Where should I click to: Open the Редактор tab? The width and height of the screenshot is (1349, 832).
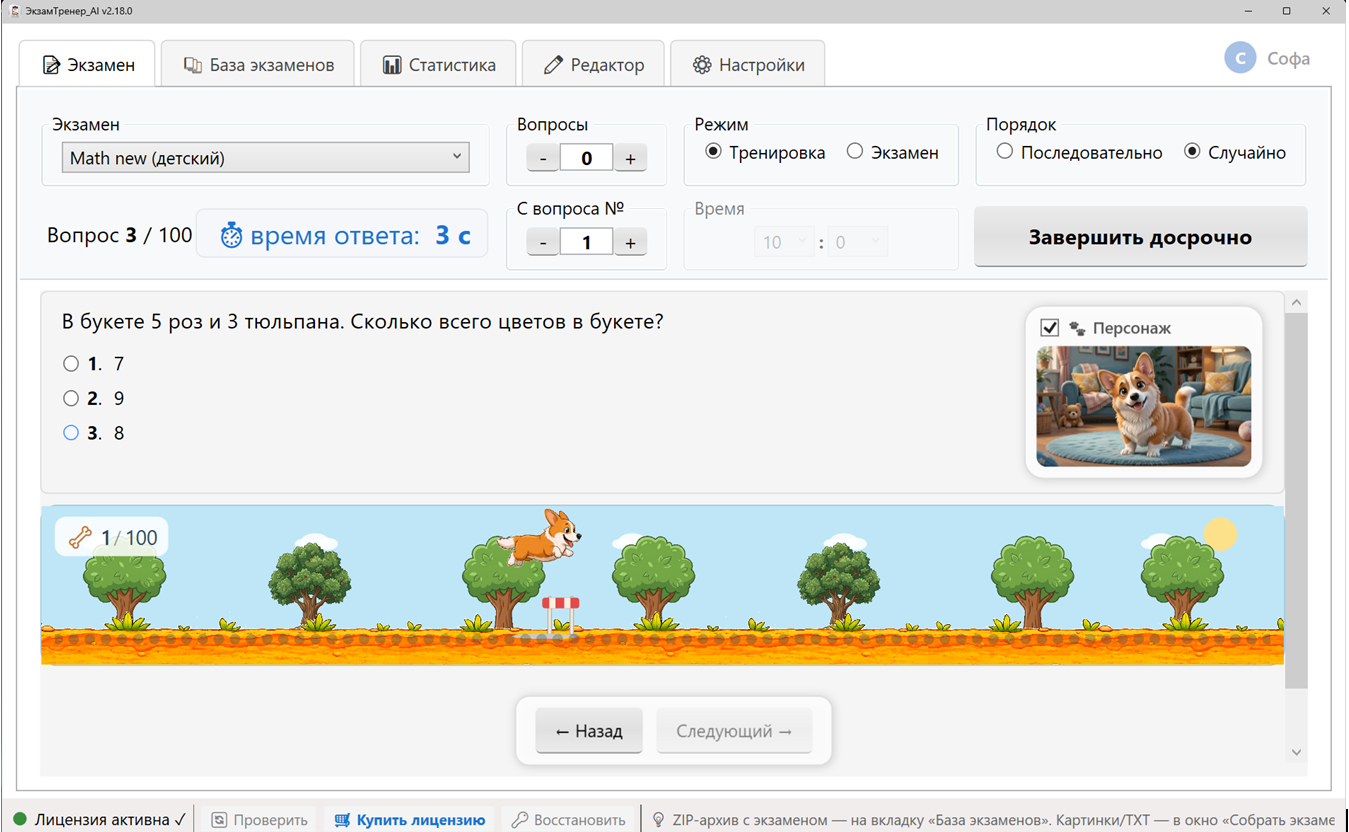pyautogui.click(x=593, y=65)
